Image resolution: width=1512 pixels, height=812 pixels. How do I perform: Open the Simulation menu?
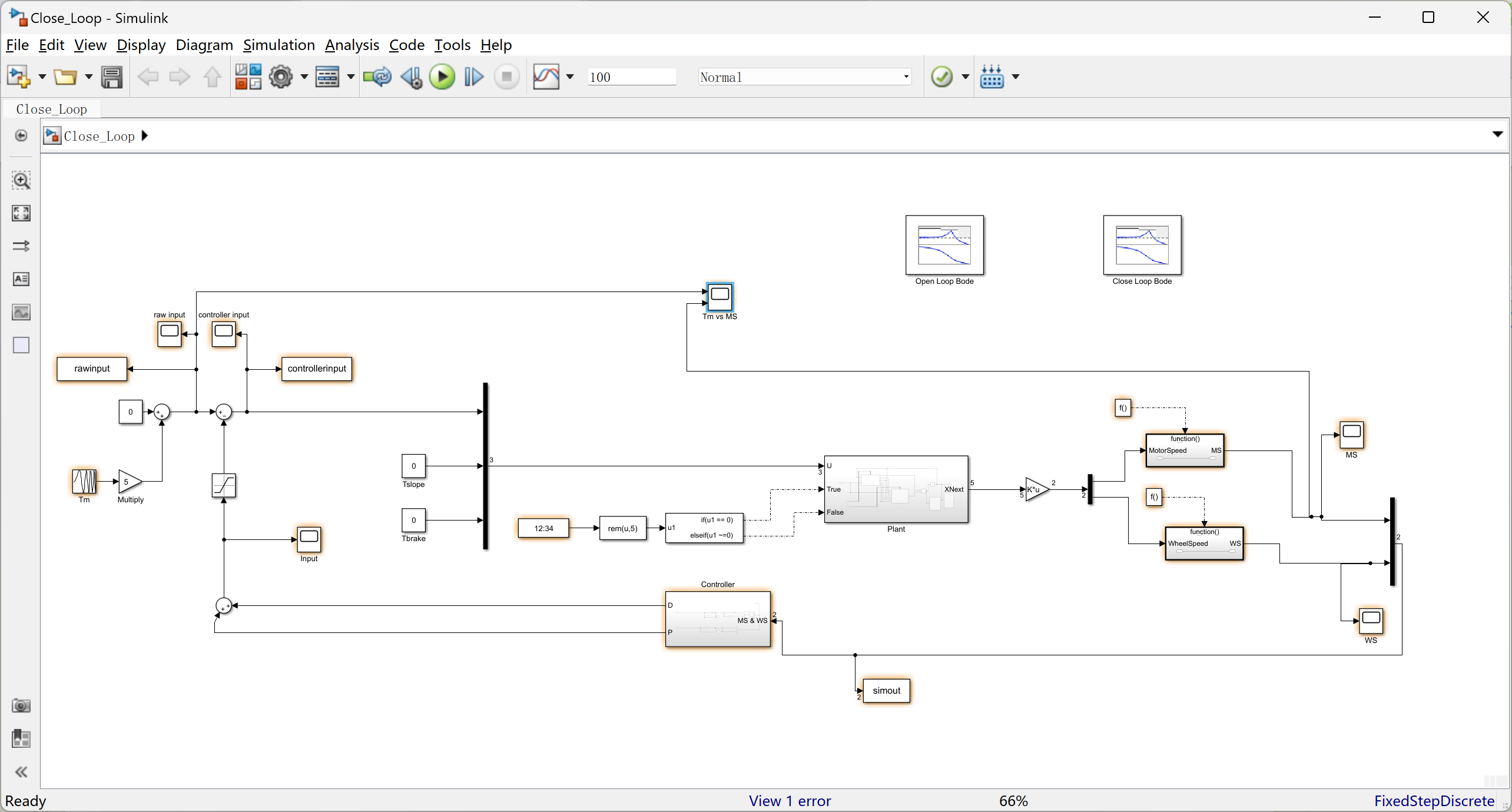(x=278, y=45)
